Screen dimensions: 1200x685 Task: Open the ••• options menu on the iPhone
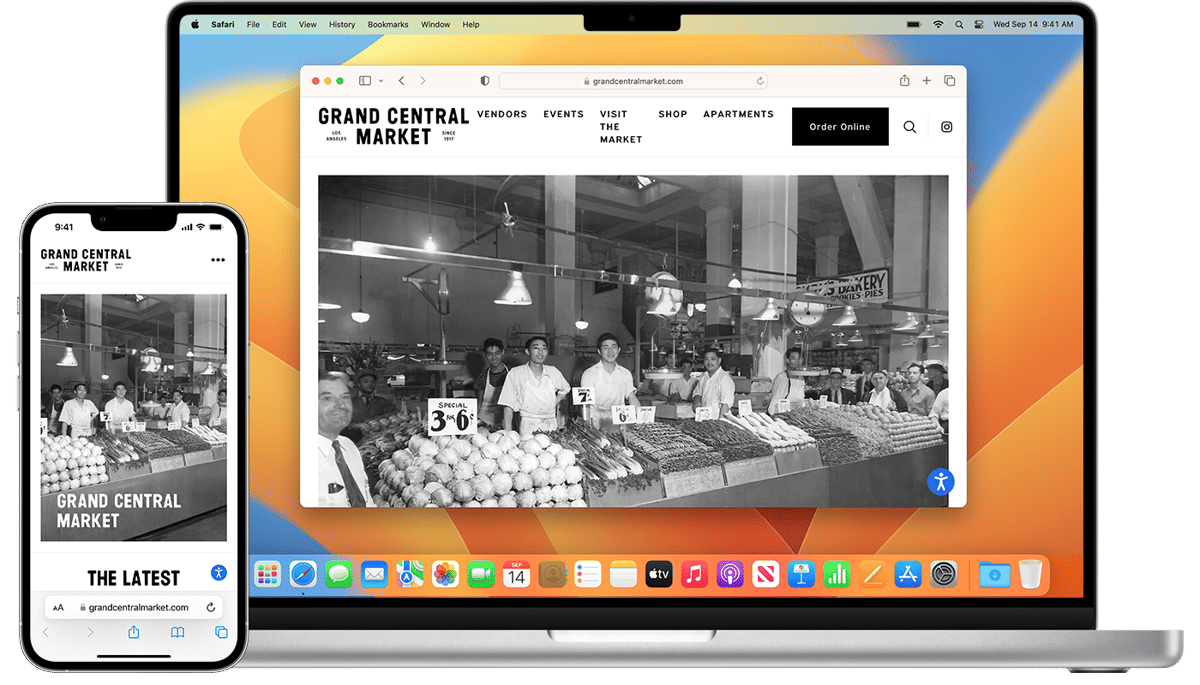coord(218,259)
